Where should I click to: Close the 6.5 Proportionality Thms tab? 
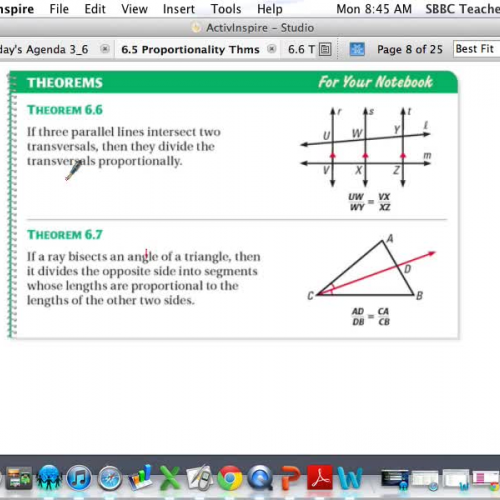click(x=272, y=49)
